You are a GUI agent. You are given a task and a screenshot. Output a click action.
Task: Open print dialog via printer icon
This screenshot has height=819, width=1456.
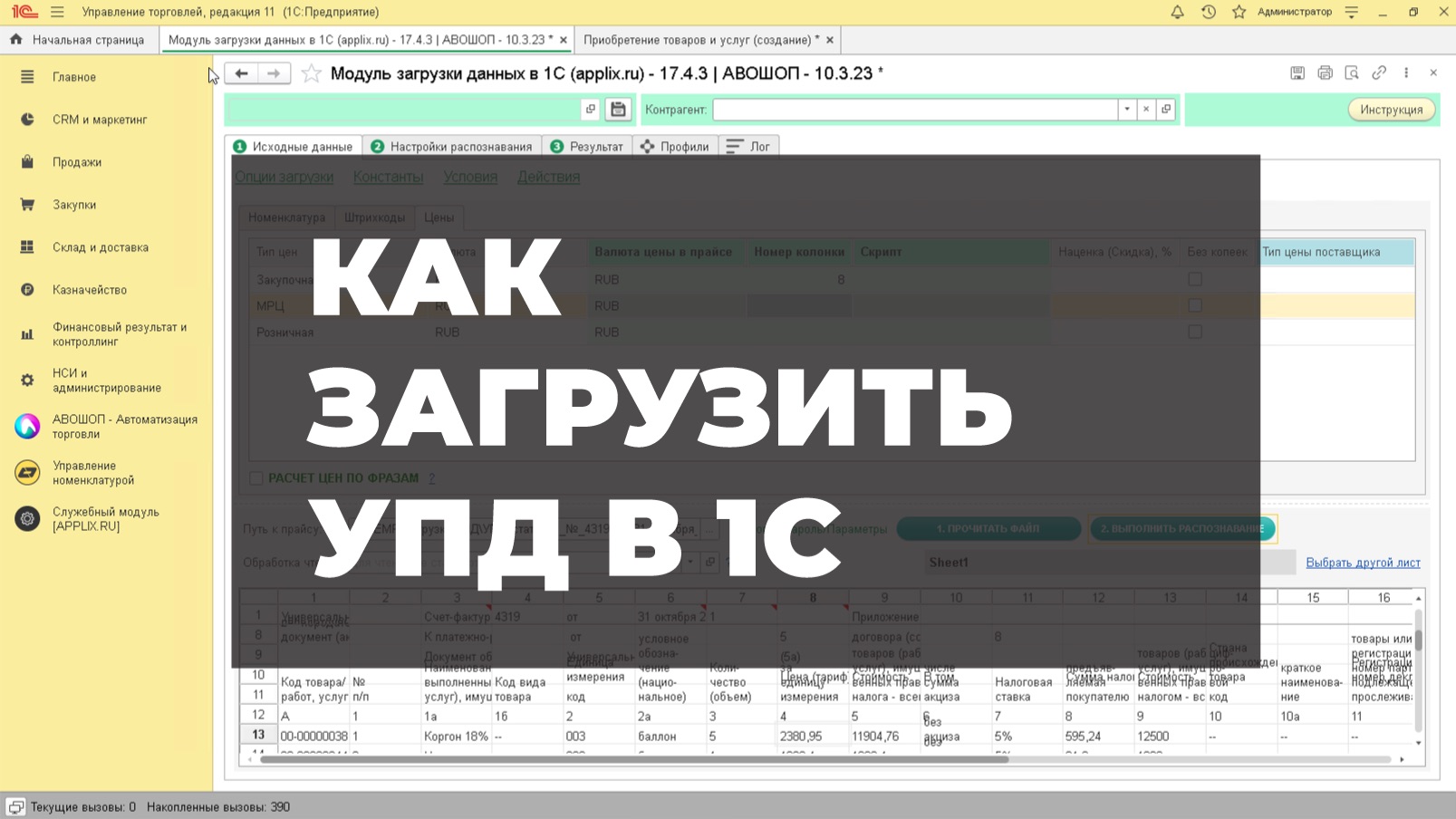(1325, 72)
